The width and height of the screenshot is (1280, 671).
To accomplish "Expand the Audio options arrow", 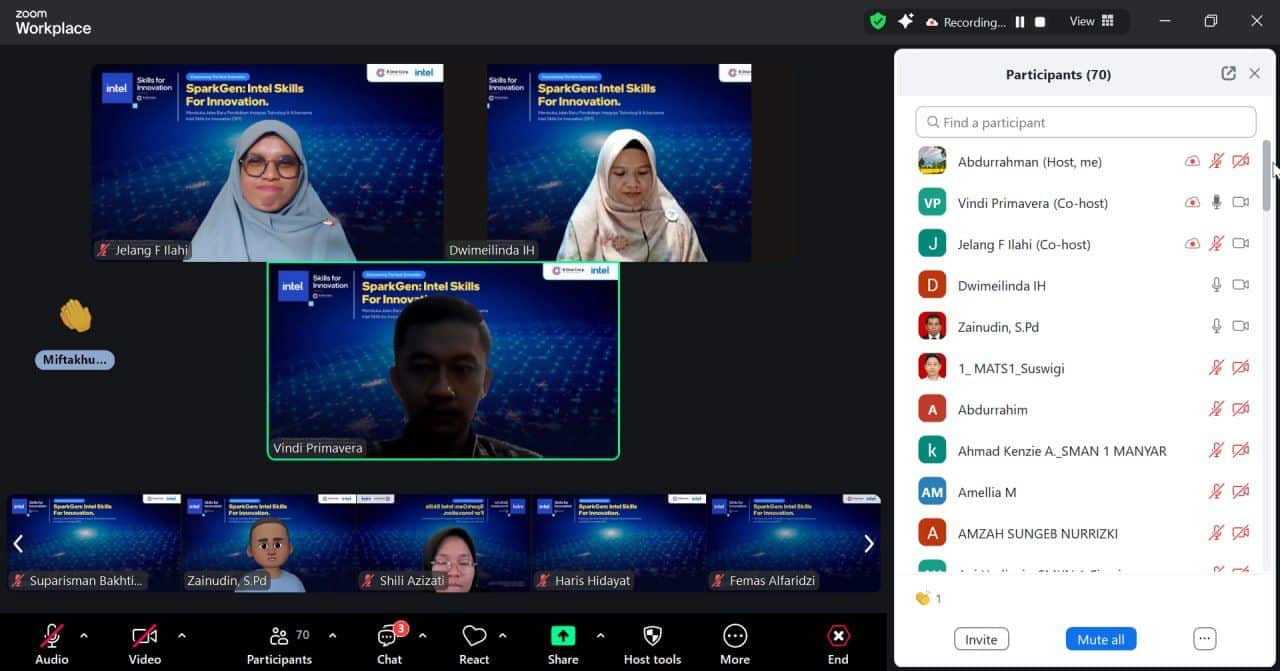I will point(84,635).
